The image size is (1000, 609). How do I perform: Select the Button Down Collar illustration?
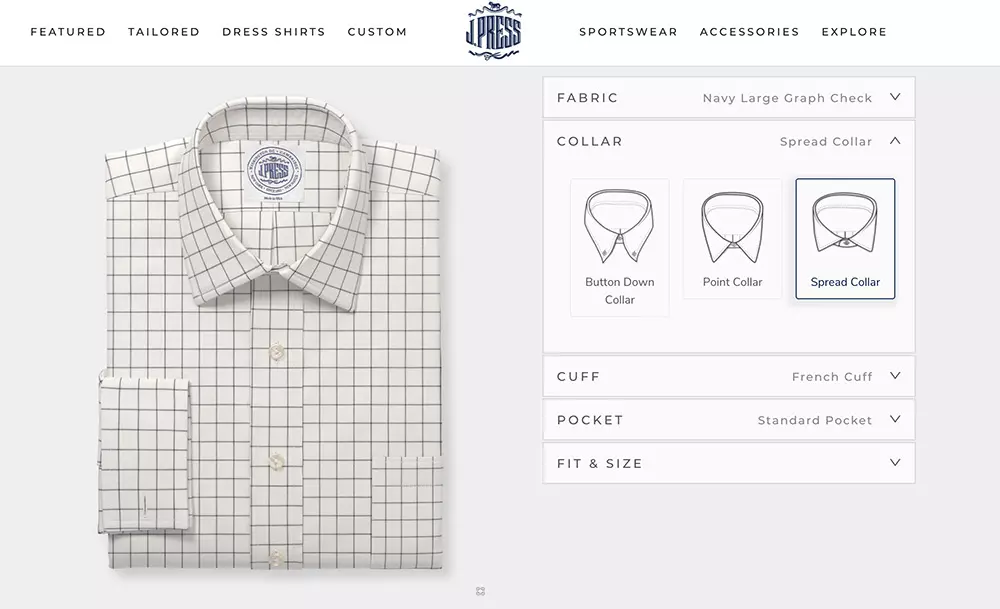pyautogui.click(x=619, y=226)
